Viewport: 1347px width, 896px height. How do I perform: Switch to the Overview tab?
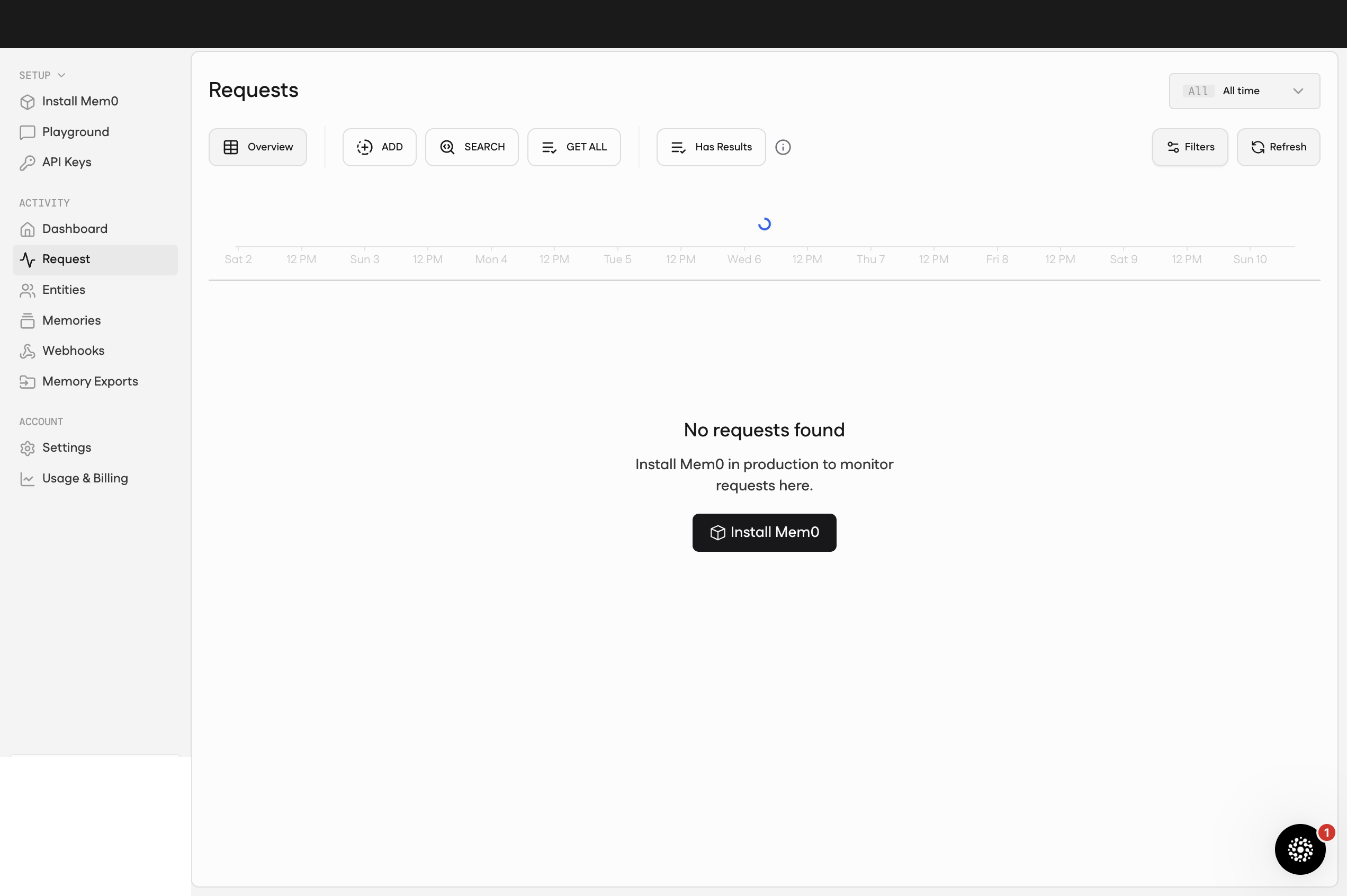(x=258, y=147)
